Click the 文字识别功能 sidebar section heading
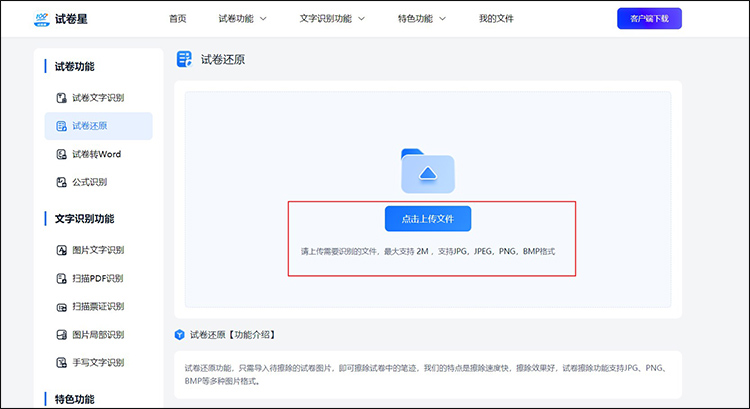The image size is (750, 409). (x=84, y=219)
